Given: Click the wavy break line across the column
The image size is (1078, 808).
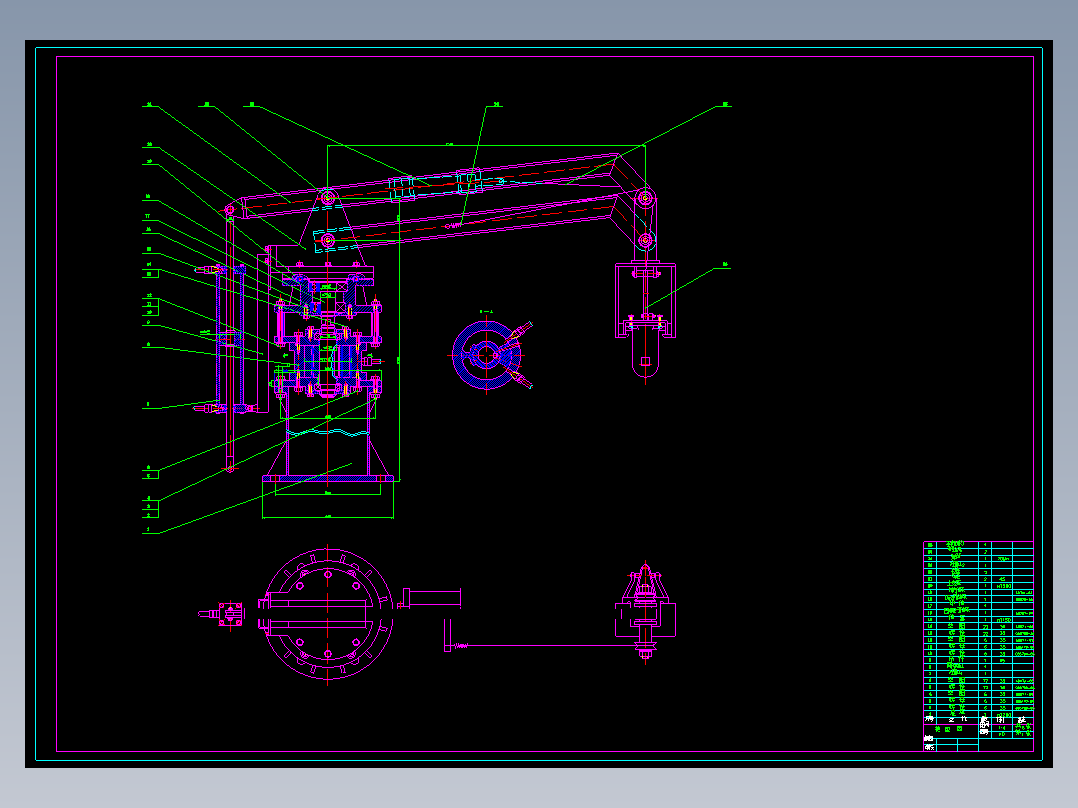Looking at the screenshot, I should coord(328,433).
